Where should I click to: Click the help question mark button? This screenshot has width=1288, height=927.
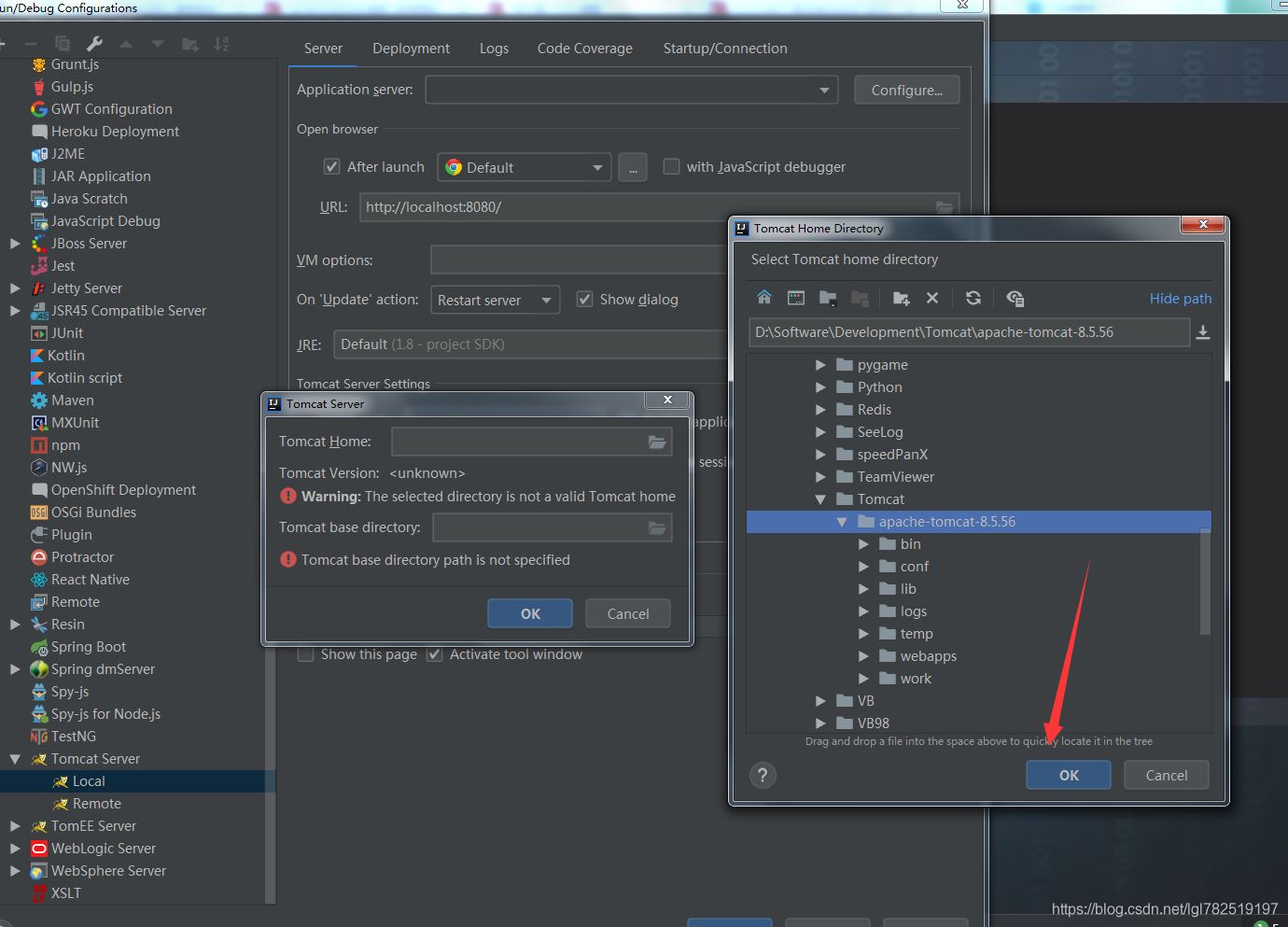coord(763,775)
